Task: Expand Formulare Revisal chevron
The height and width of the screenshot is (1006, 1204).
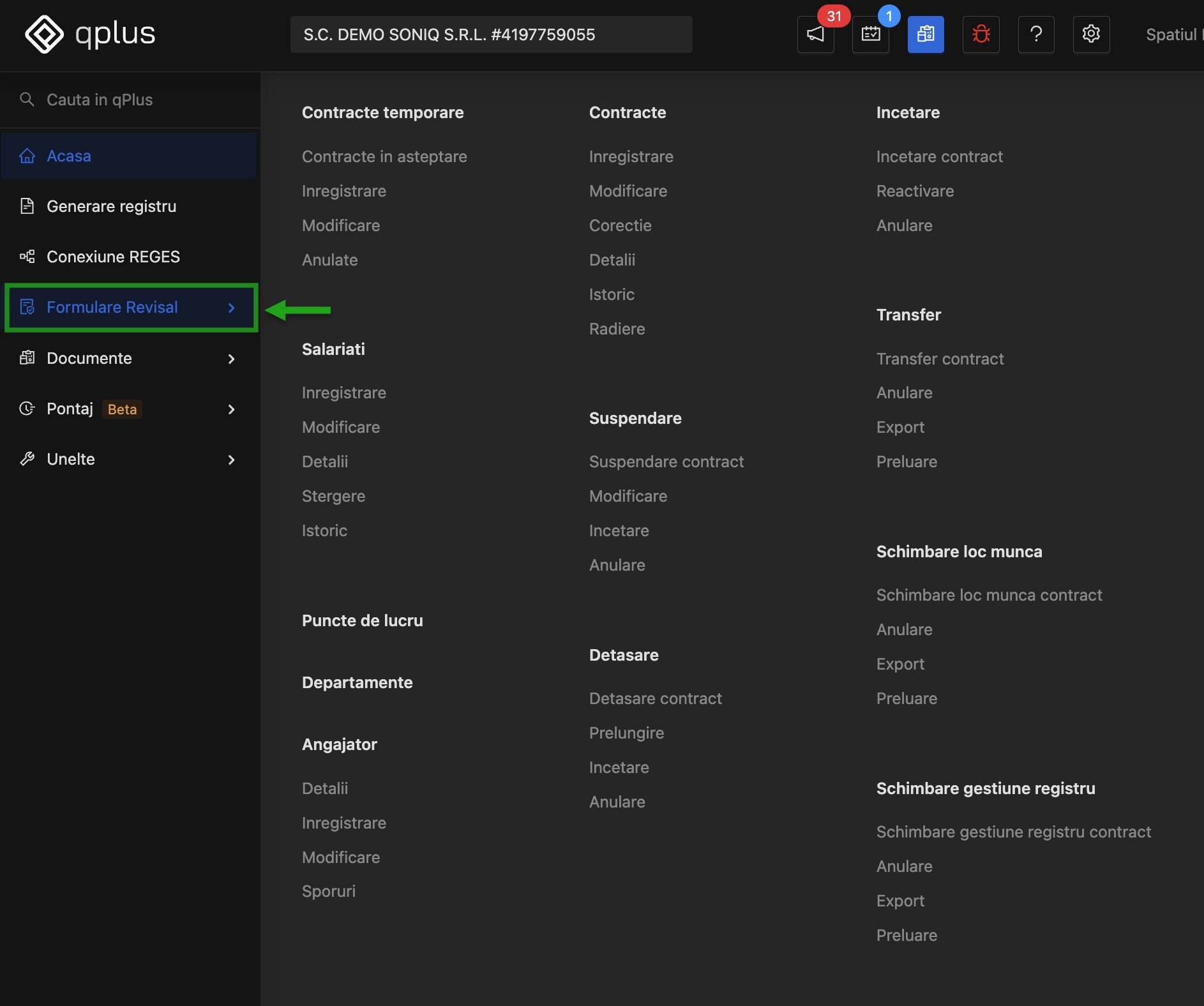Action: click(232, 308)
